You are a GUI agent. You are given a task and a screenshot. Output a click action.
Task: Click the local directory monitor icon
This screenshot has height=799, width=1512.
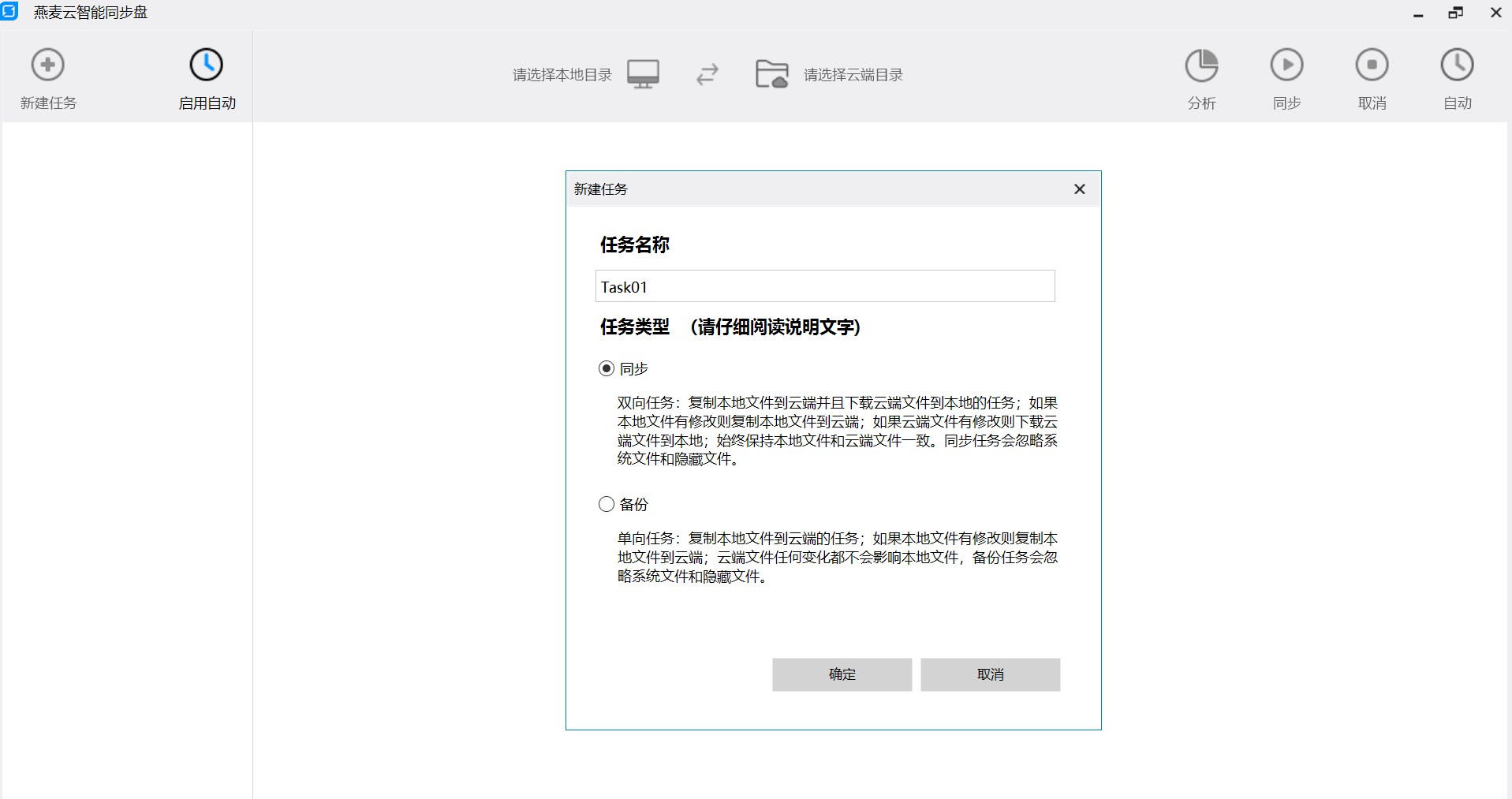[x=643, y=74]
